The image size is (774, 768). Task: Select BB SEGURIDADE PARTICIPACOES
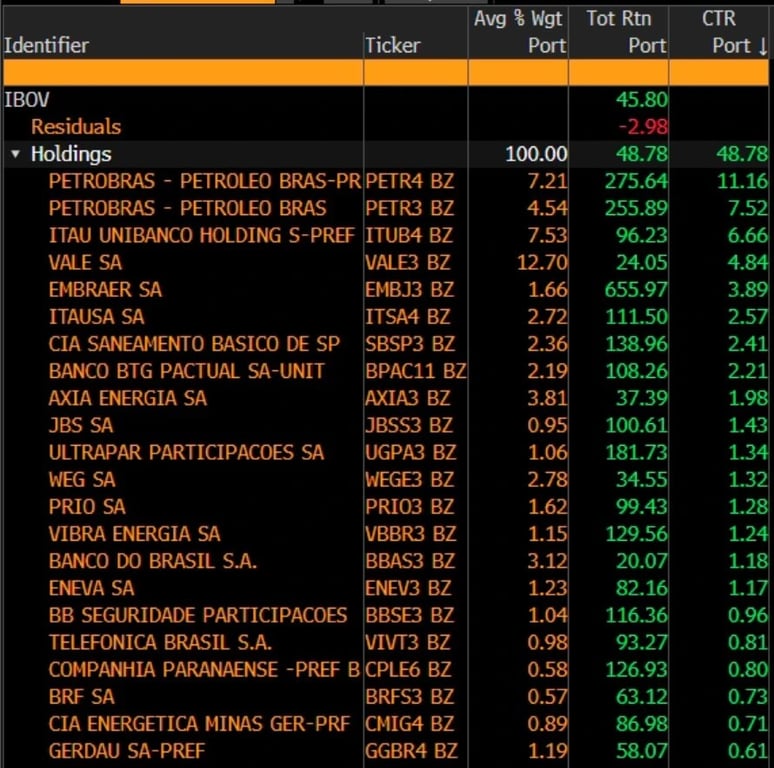[198, 615]
